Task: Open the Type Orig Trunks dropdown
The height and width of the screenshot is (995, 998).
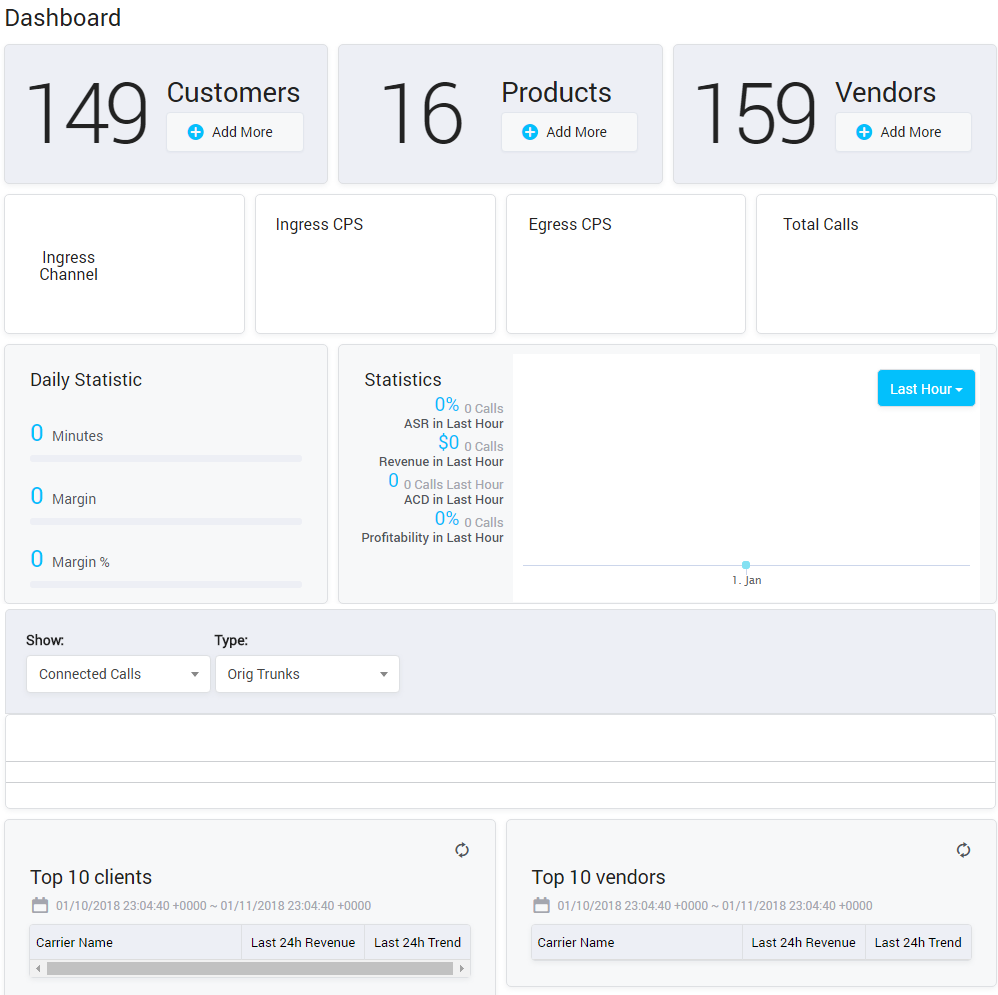Action: 307,674
